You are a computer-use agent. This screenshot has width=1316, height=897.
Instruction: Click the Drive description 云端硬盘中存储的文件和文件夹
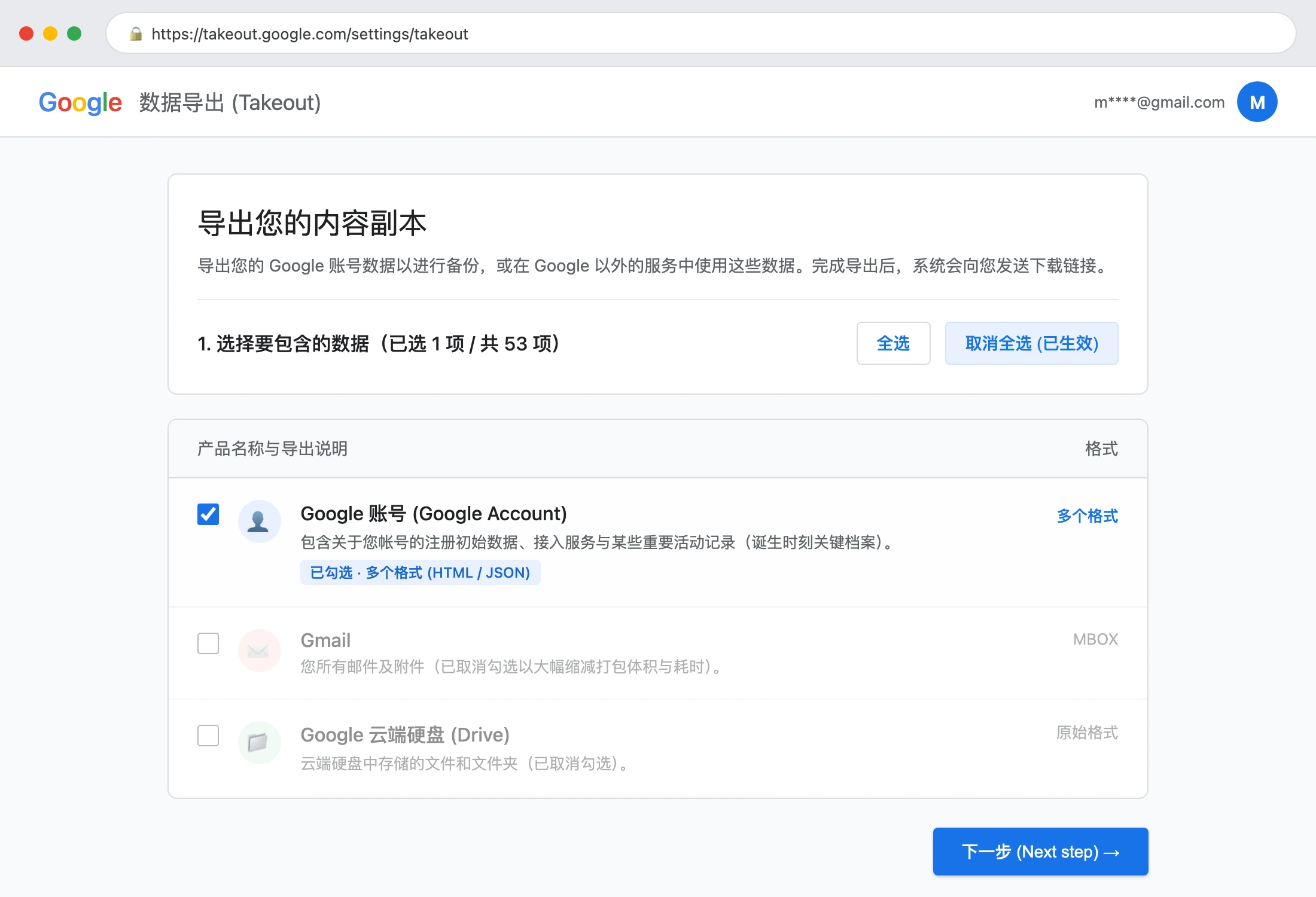465,764
